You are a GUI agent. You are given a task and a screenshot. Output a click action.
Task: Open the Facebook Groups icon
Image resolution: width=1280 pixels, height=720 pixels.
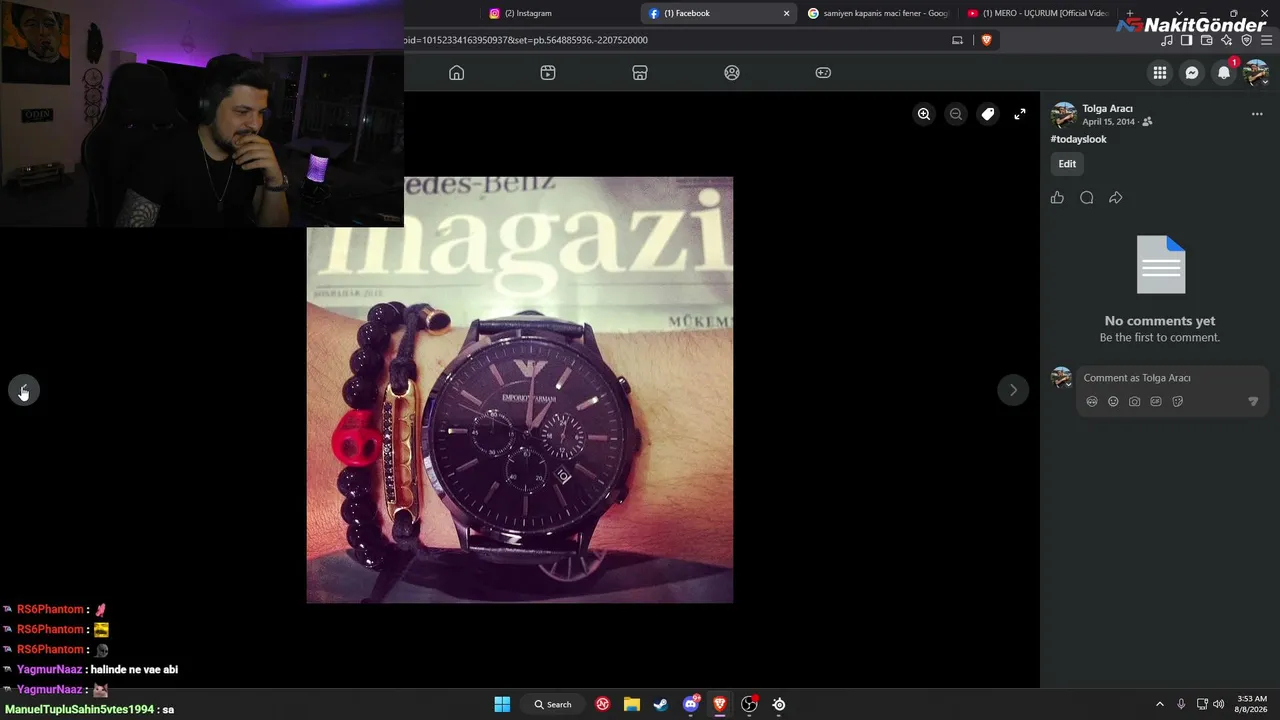coord(732,73)
